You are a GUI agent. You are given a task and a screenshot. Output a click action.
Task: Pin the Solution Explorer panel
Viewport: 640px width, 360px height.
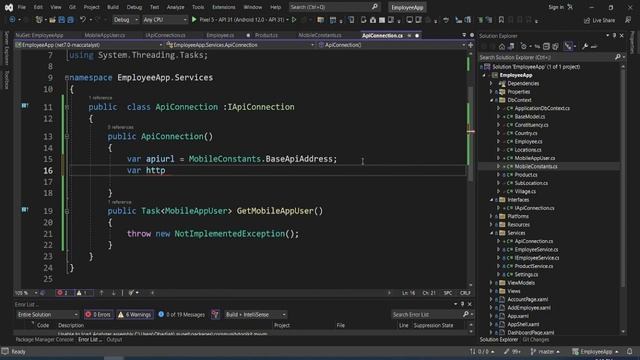click(x=614, y=36)
